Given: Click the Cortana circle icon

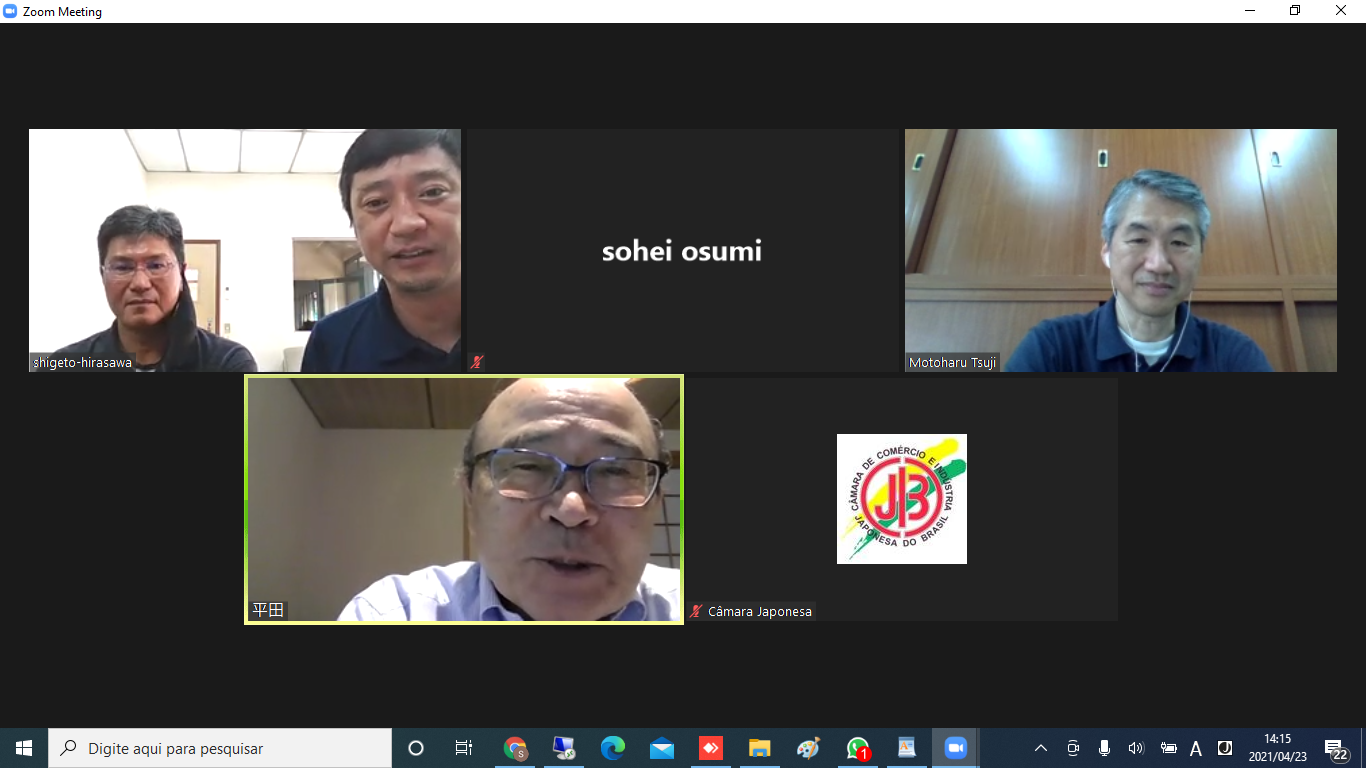Looking at the screenshot, I should 416,748.
